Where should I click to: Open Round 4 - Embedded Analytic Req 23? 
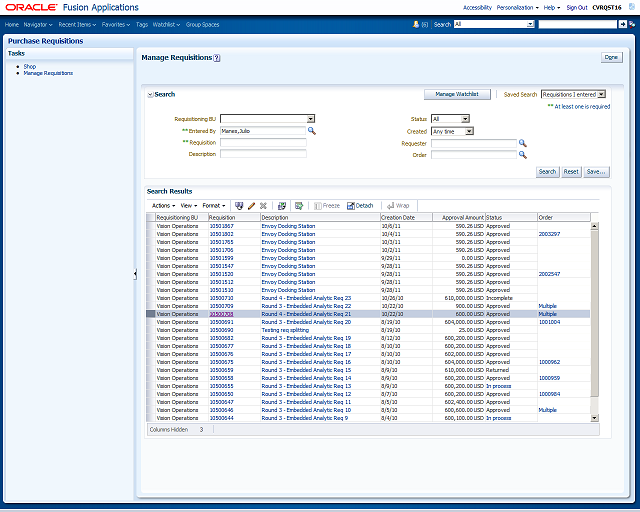(x=306, y=298)
